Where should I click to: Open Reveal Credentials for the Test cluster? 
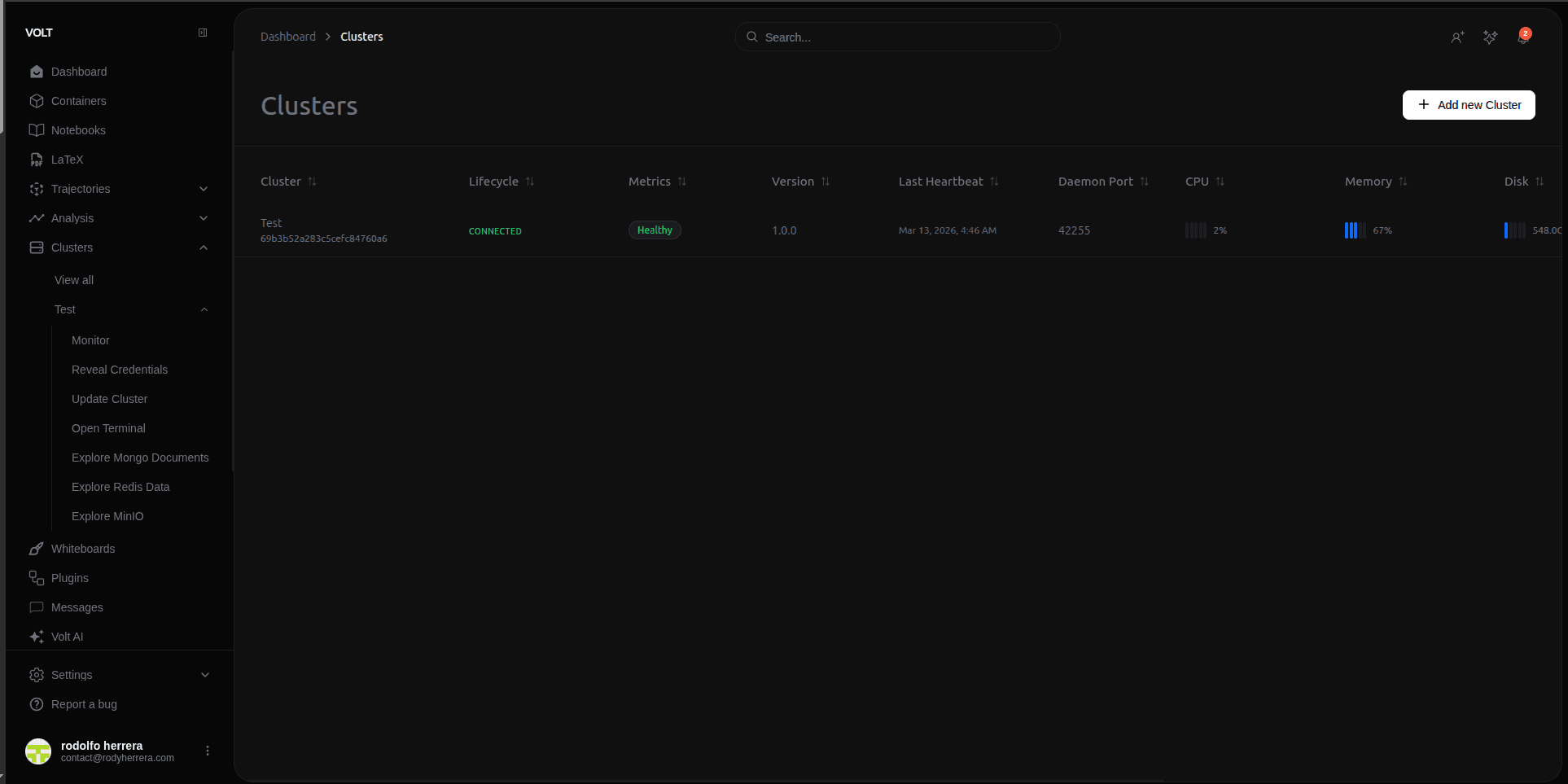coord(120,370)
